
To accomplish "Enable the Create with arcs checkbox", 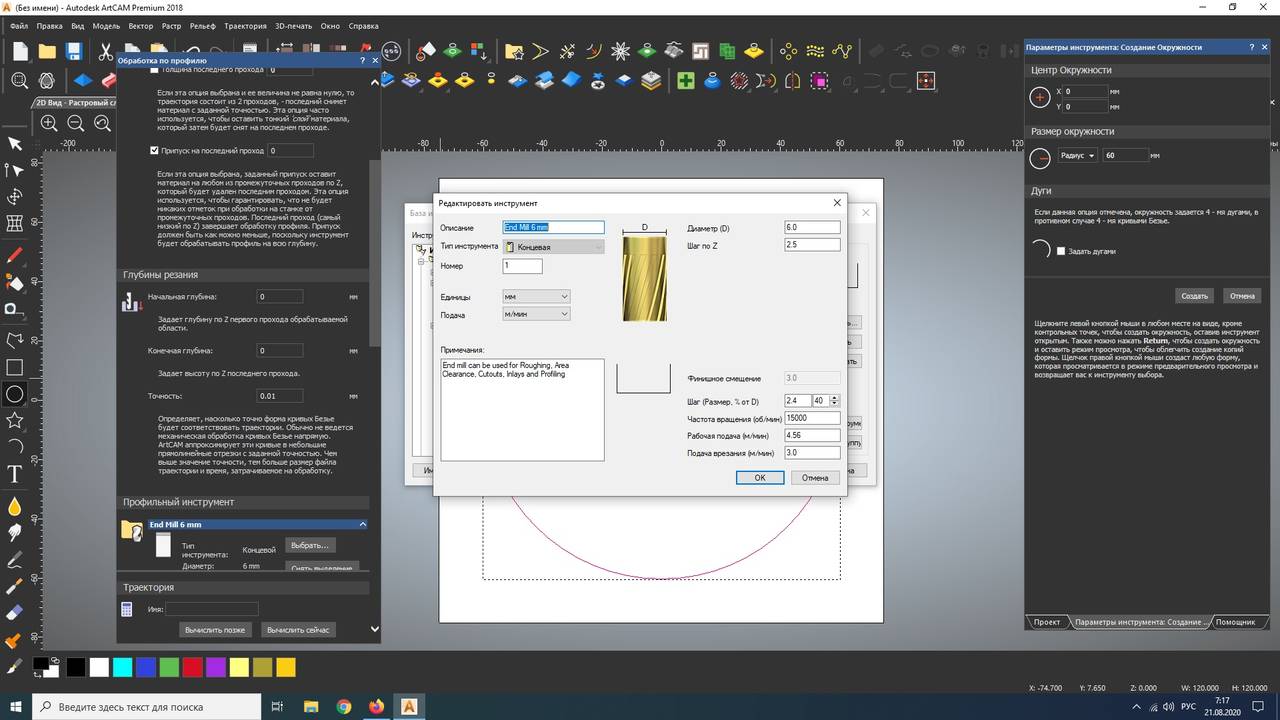I will tap(1061, 251).
